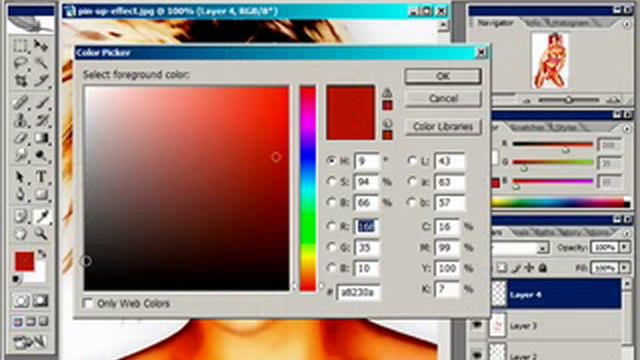Select the Lab a radio button

412,182
